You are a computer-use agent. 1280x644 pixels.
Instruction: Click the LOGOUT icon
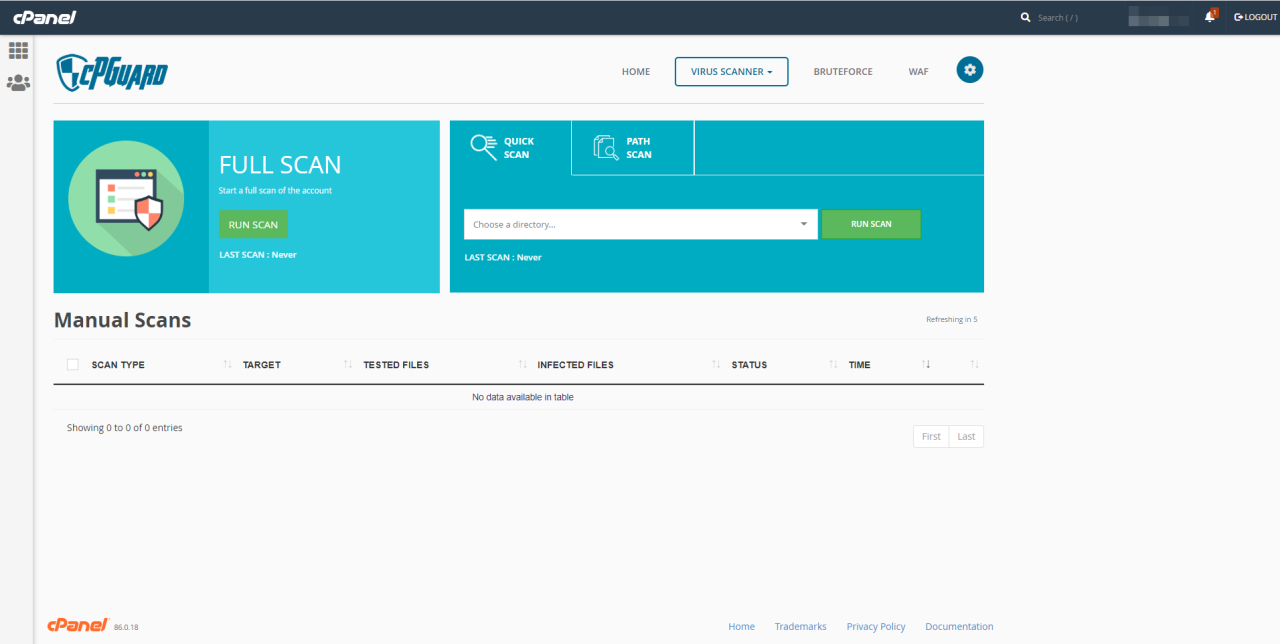1235,17
